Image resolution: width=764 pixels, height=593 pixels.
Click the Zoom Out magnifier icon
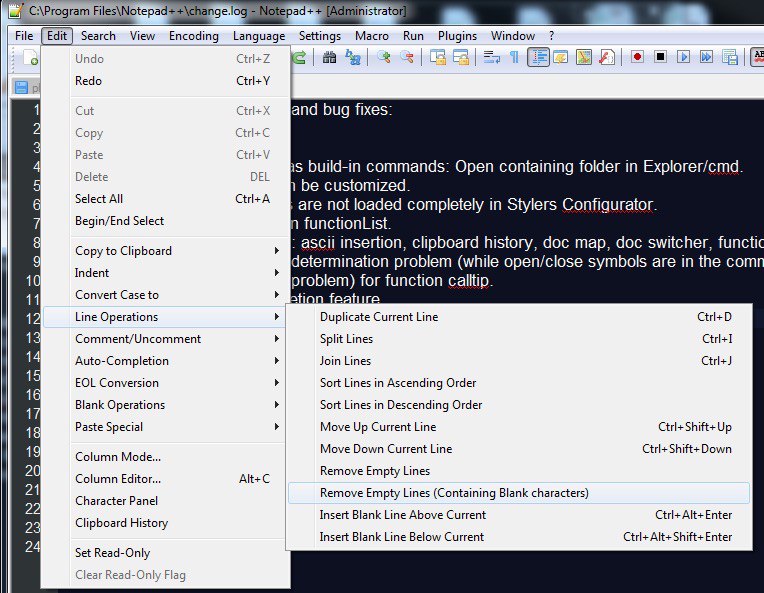tap(407, 57)
